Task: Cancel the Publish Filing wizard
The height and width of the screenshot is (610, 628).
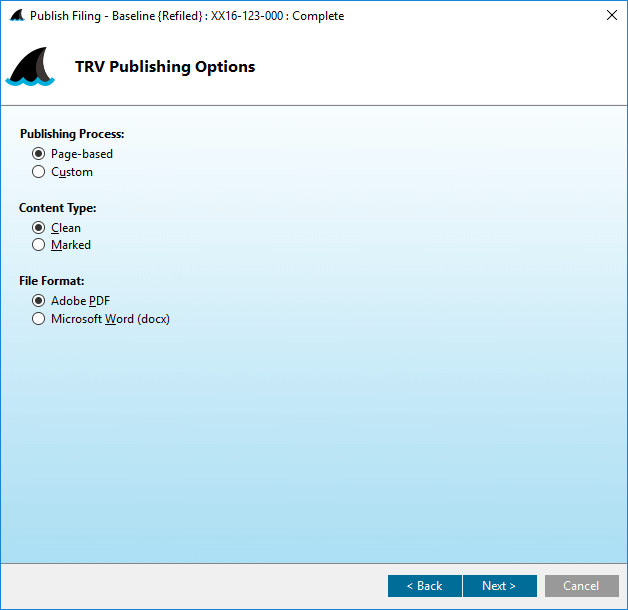Action: tap(582, 586)
